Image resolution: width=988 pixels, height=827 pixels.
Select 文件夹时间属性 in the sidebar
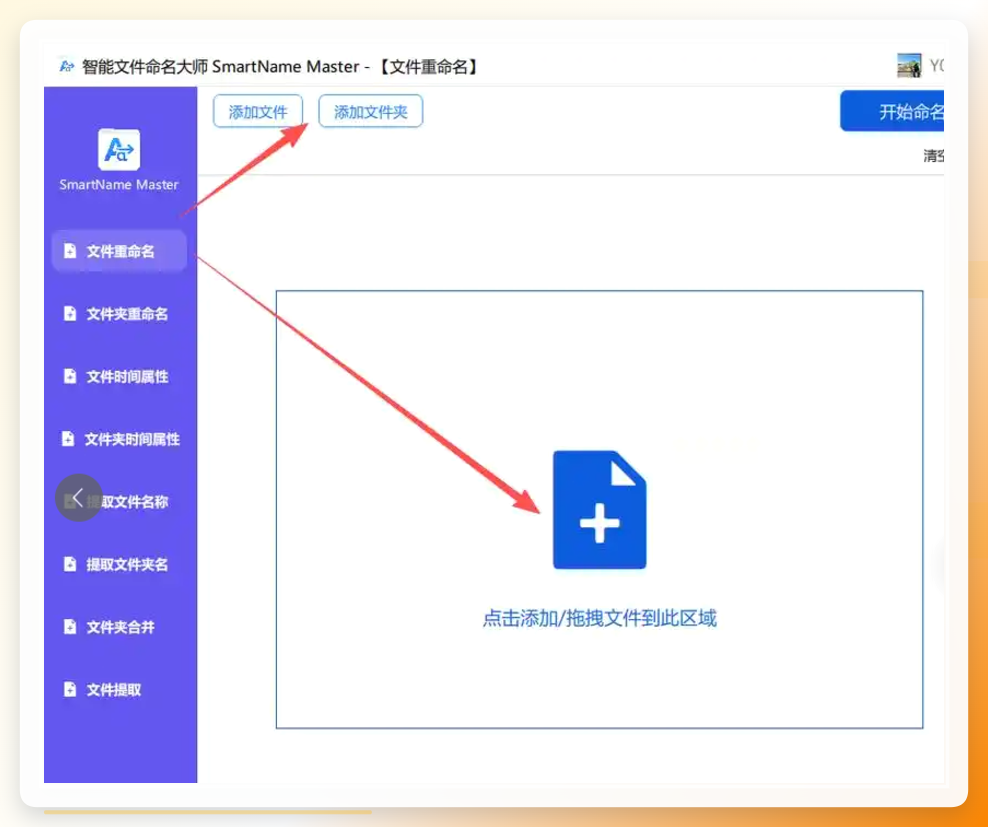pyautogui.click(x=119, y=439)
